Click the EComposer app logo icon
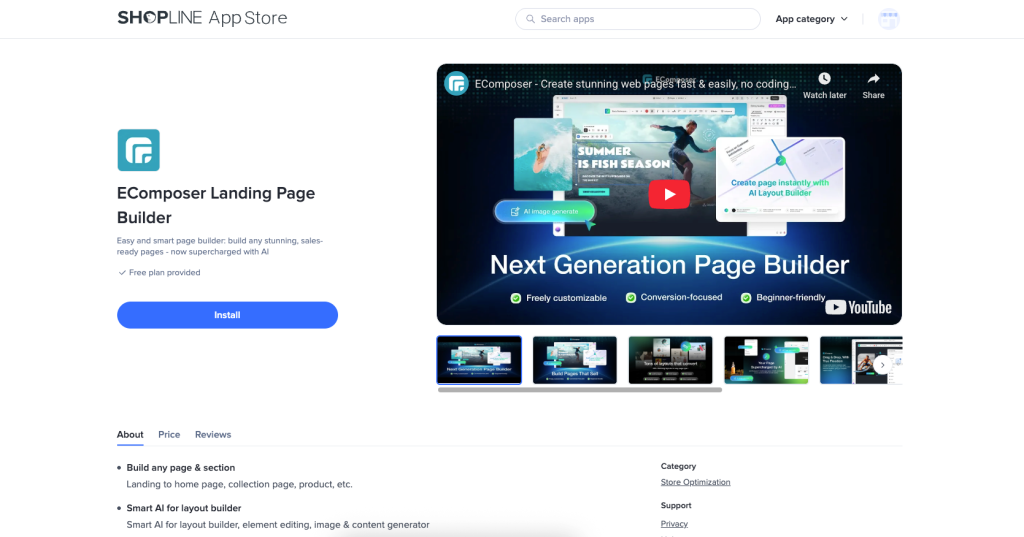 pos(138,150)
